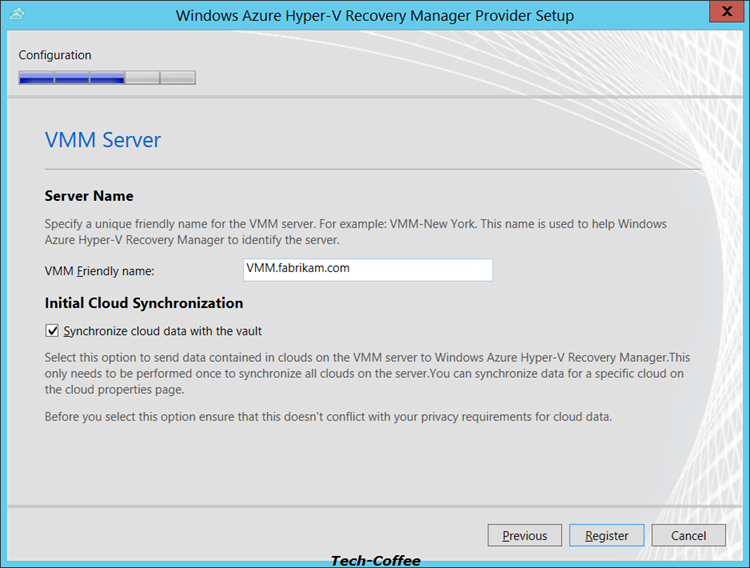Click the Configuration progress bar
The height and width of the screenshot is (568, 750).
pos(107,78)
